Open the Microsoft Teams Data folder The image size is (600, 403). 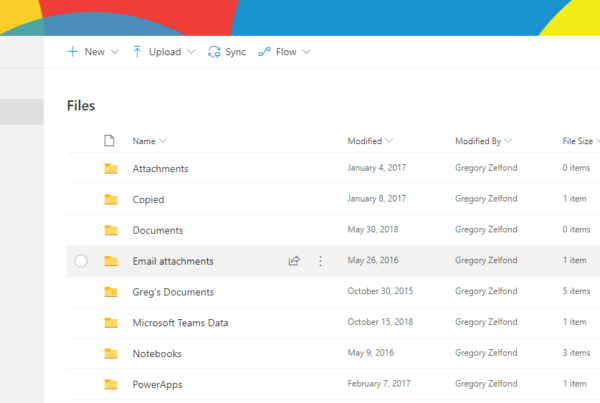tap(180, 323)
